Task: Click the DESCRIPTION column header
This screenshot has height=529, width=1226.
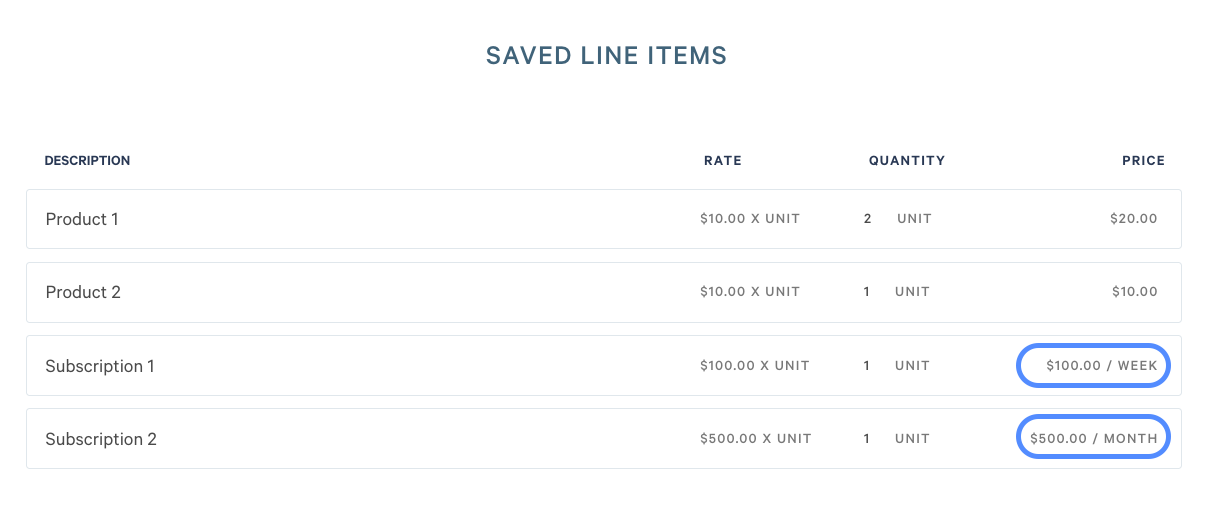Action: click(x=88, y=161)
